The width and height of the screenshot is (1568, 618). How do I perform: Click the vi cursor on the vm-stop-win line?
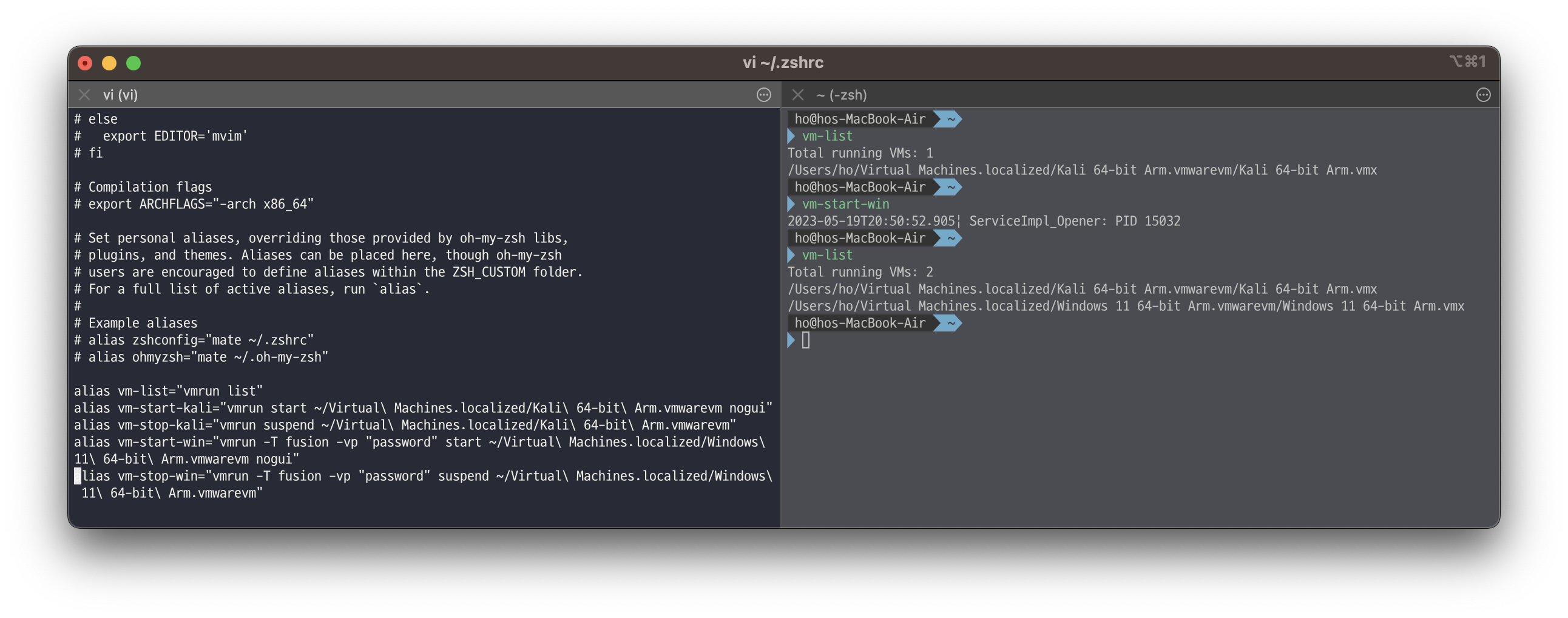click(77, 476)
